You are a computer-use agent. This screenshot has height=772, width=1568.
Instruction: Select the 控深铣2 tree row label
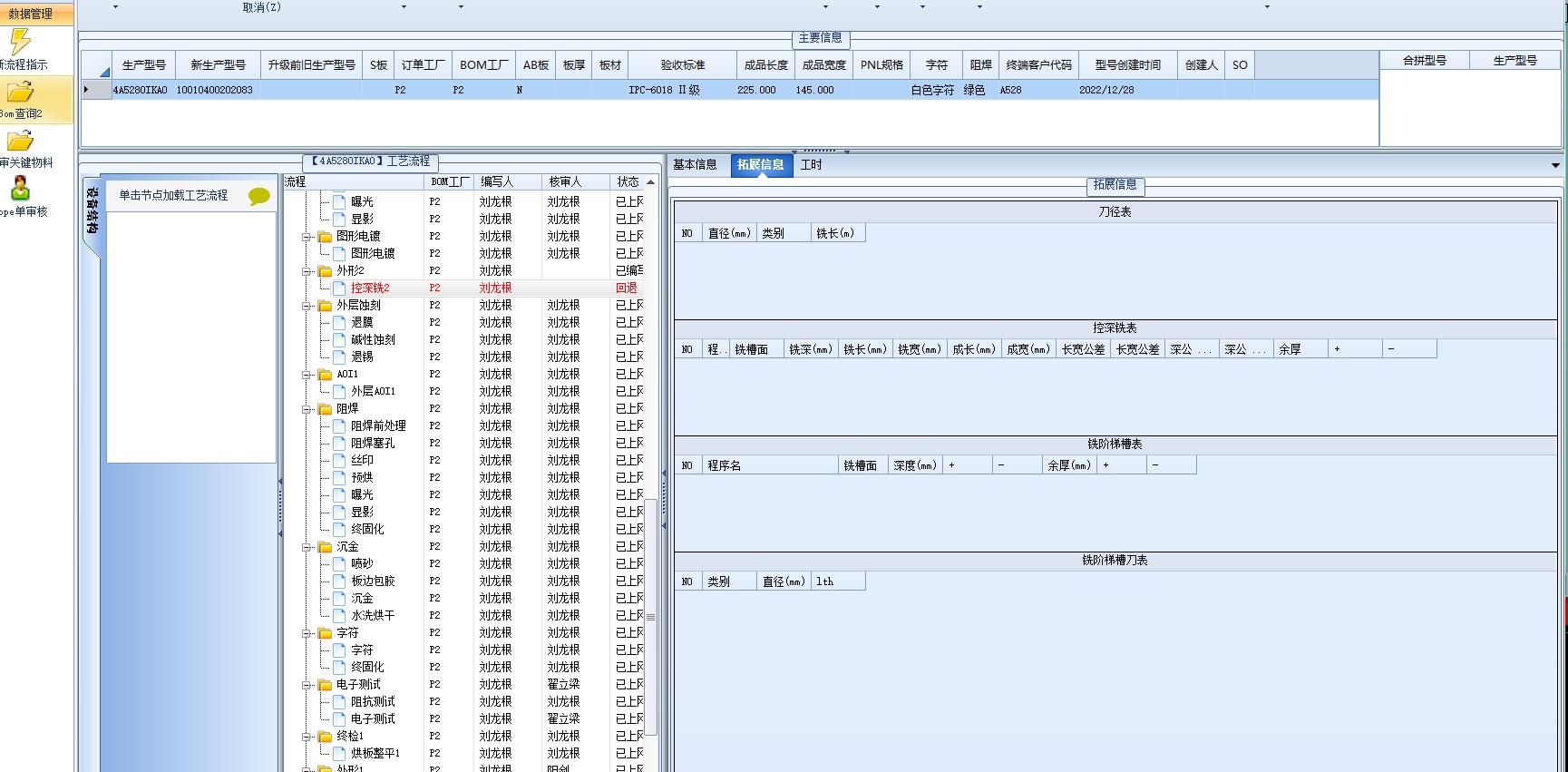(x=370, y=288)
